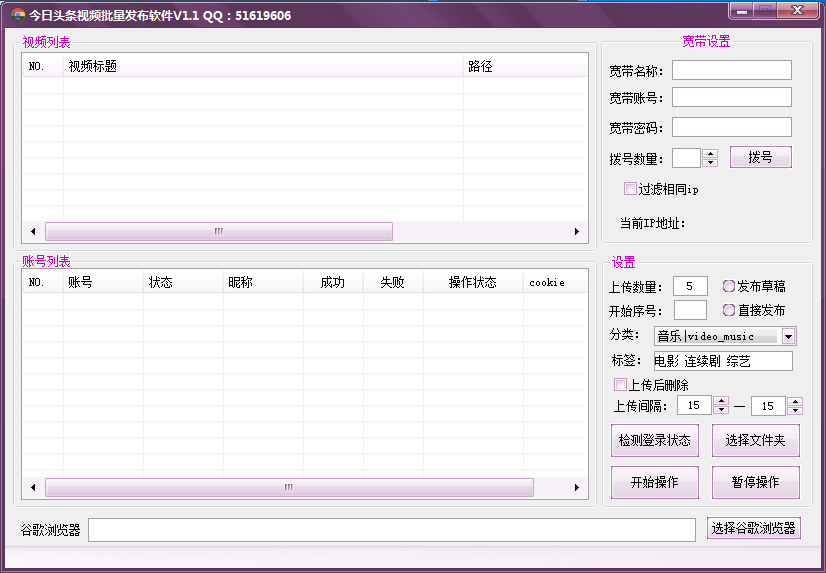The image size is (826, 573).
Task: Click the 检测登录状态 button
Action: pyautogui.click(x=655, y=440)
